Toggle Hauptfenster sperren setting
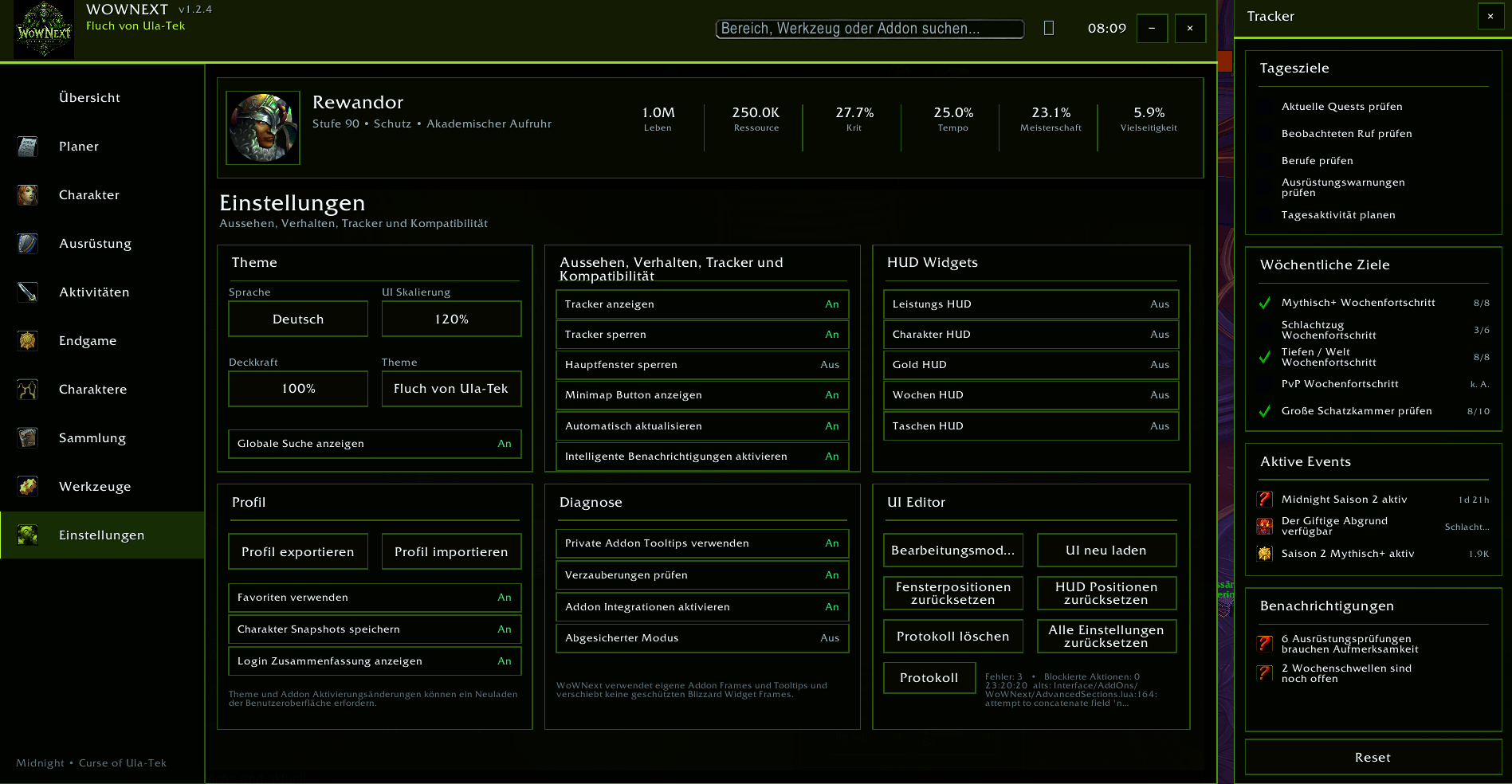This screenshot has height=784, width=1512. (x=702, y=365)
